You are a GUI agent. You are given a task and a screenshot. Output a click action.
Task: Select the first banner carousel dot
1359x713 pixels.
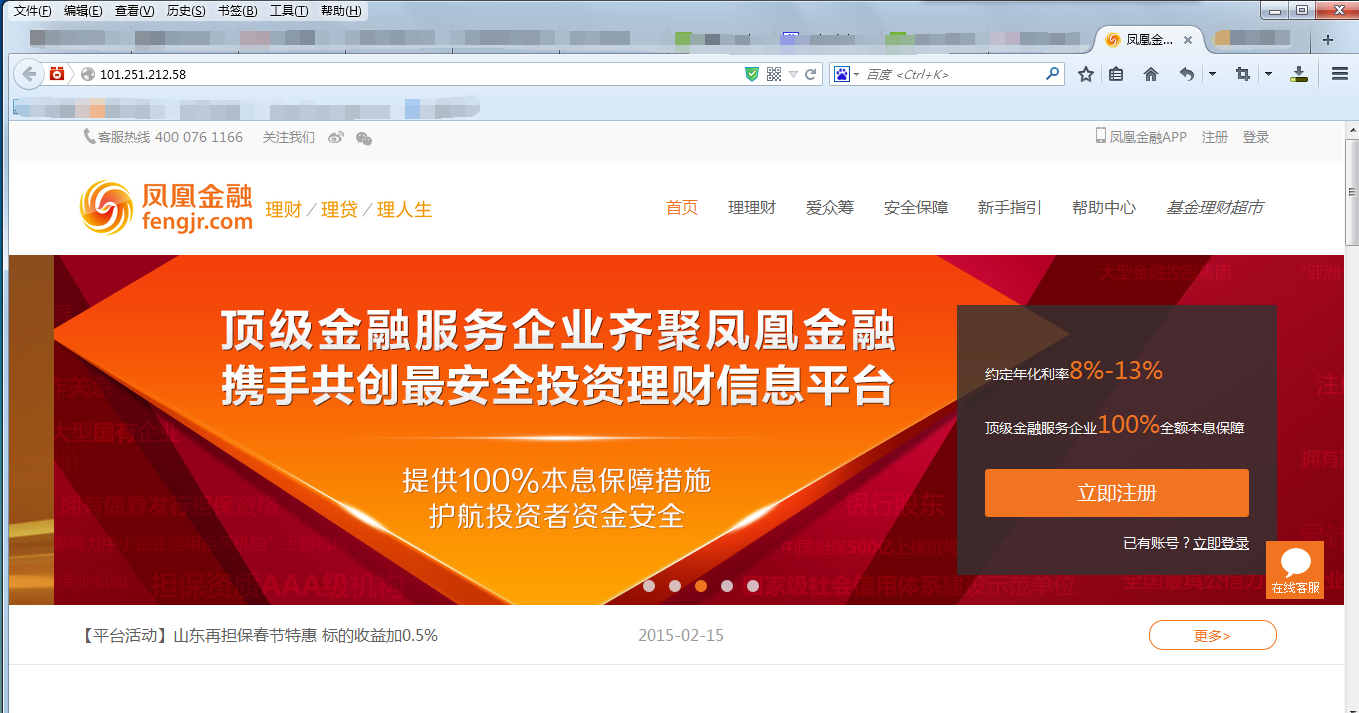pos(649,586)
